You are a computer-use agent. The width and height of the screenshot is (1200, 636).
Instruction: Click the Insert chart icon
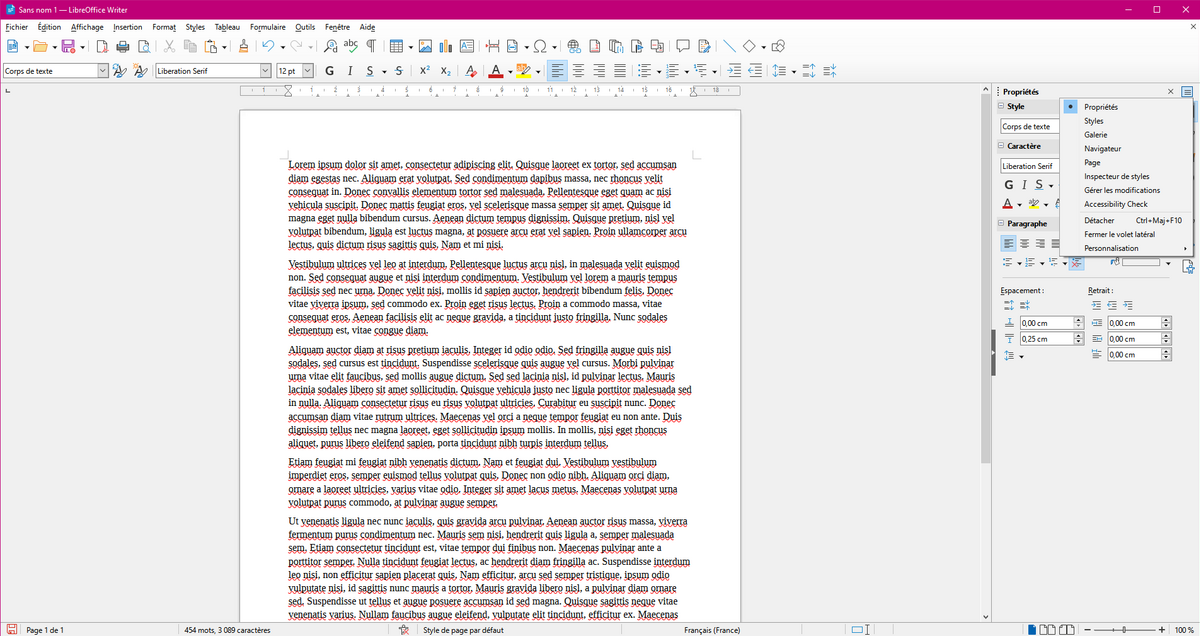tap(446, 46)
